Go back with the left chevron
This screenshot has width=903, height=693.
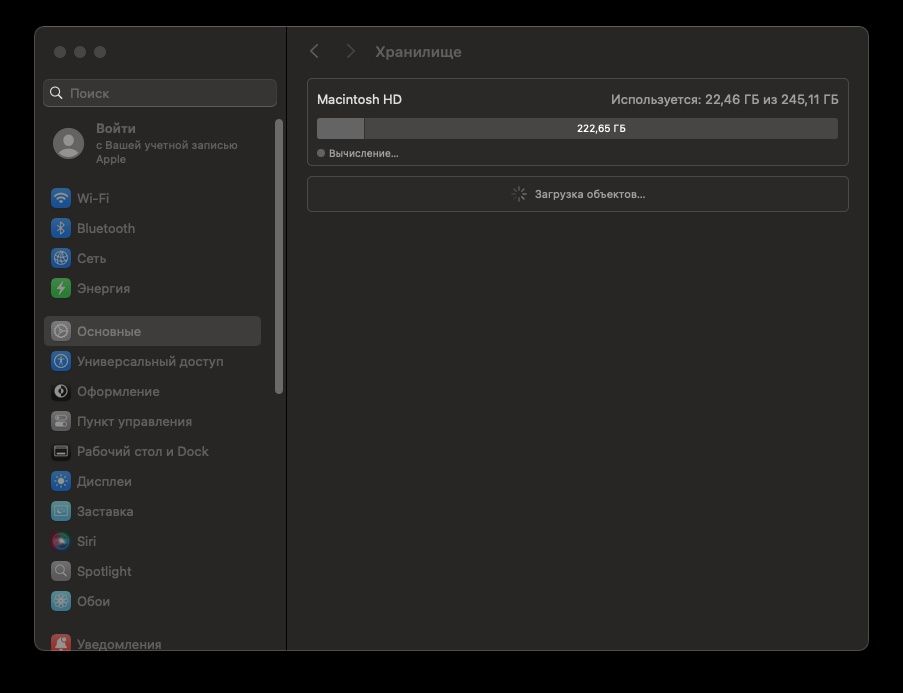point(314,51)
